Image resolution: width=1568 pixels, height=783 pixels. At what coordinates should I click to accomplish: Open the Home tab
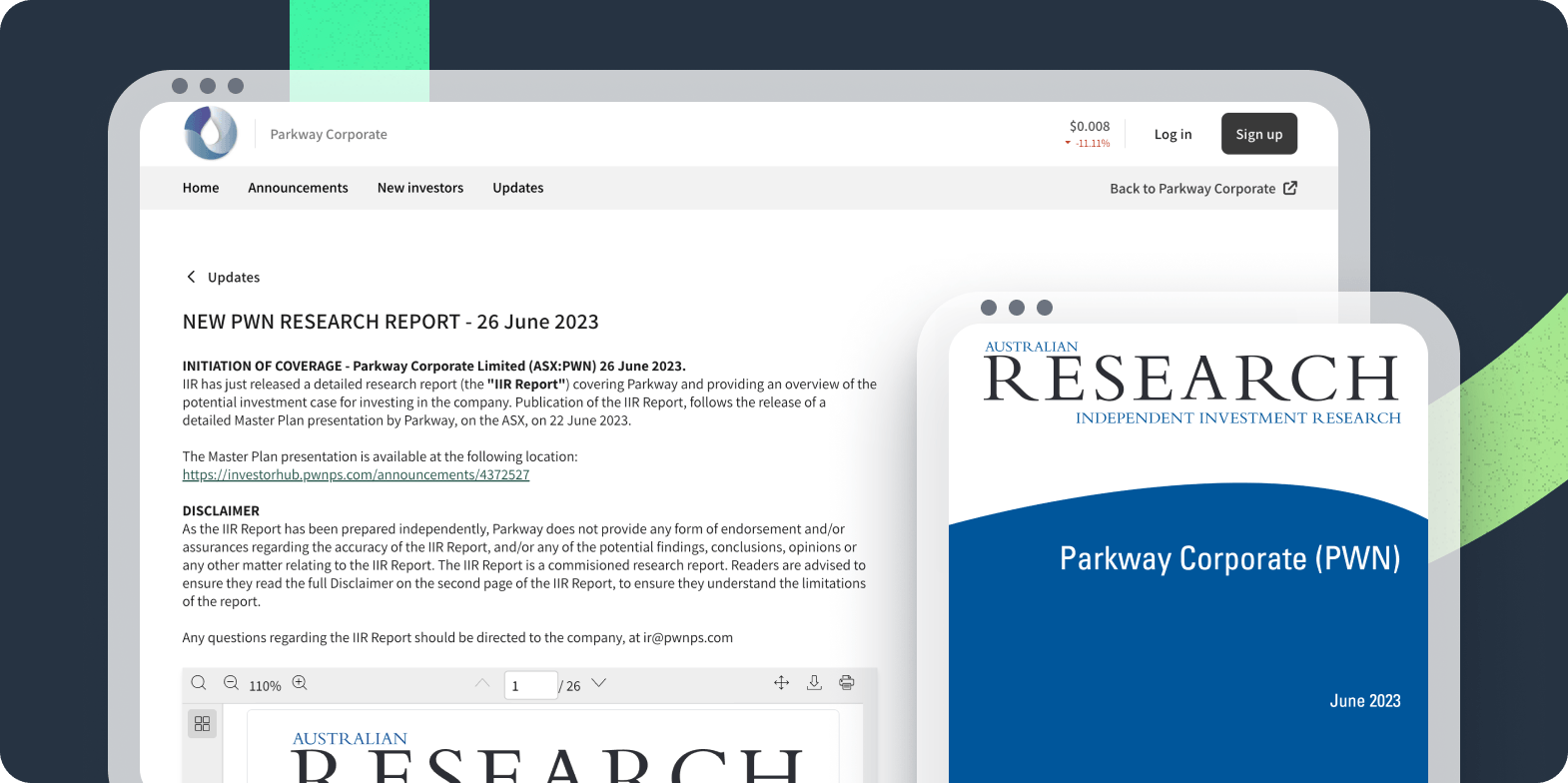click(201, 188)
